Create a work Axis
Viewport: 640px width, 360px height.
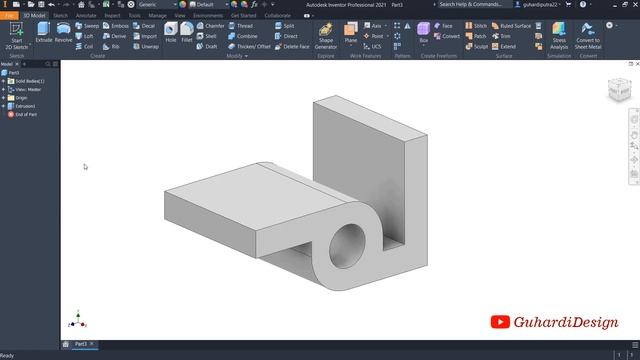(x=372, y=26)
